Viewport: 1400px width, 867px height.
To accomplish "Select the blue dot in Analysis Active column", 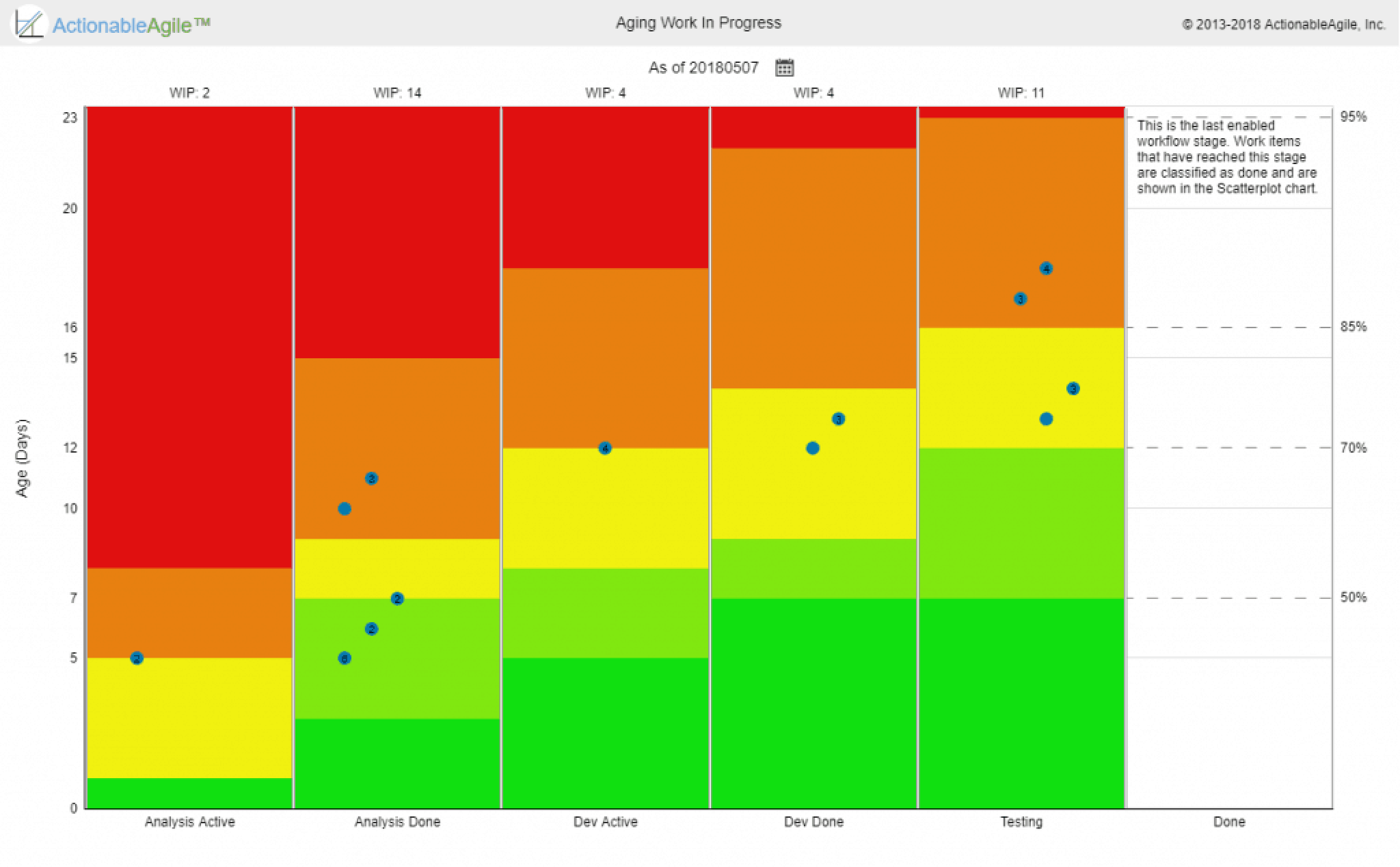I will (135, 657).
